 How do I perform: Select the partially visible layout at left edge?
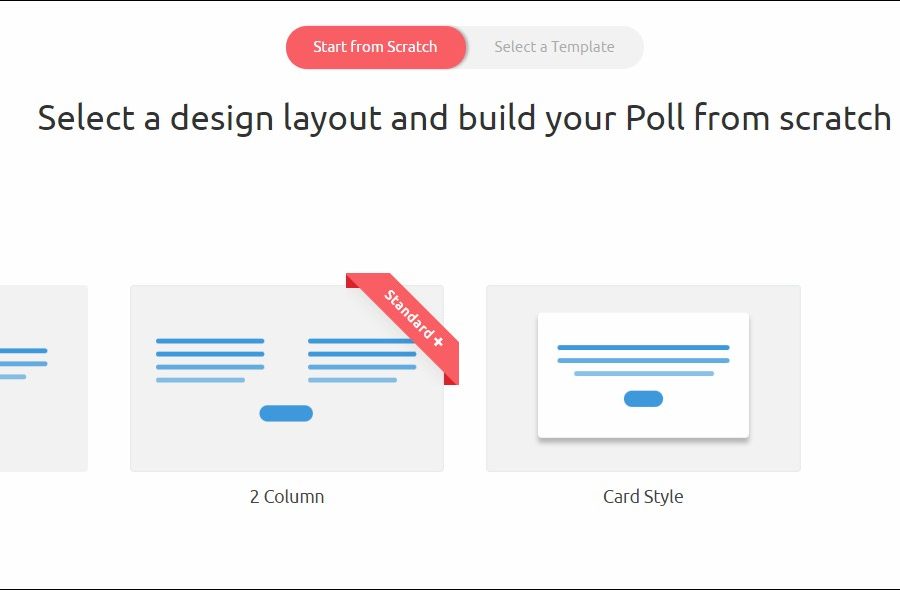point(43,378)
